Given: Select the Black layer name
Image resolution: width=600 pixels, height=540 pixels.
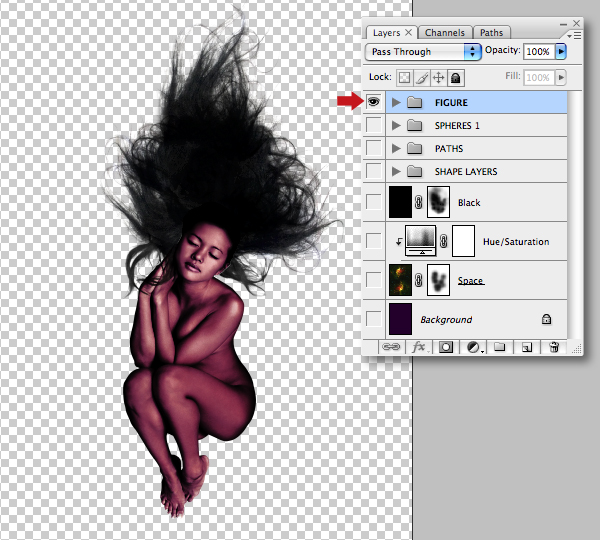Looking at the screenshot, I should click(469, 202).
